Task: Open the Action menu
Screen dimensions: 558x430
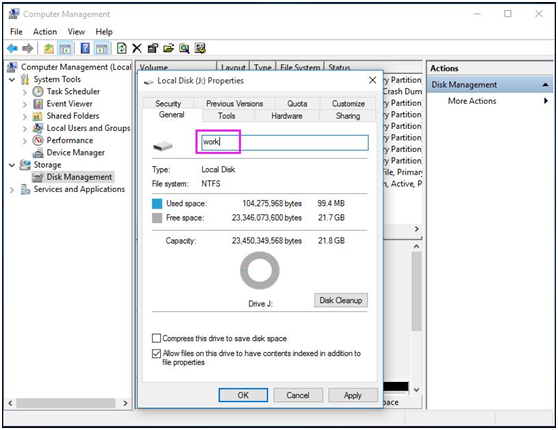Action: tap(45, 32)
